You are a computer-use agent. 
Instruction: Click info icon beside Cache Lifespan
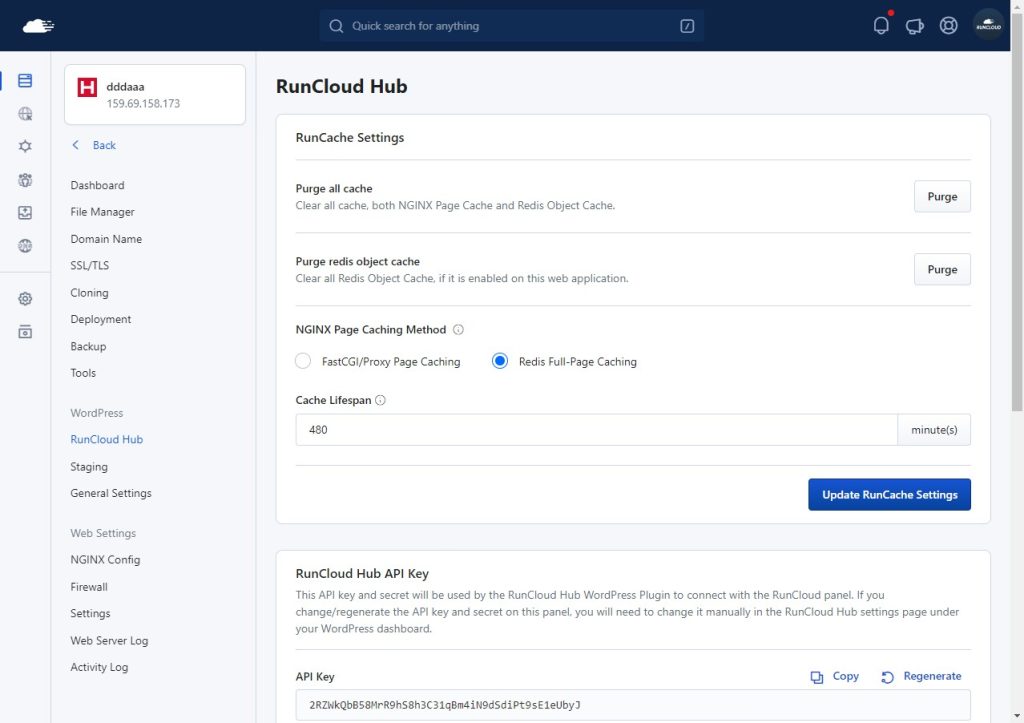tap(380, 400)
